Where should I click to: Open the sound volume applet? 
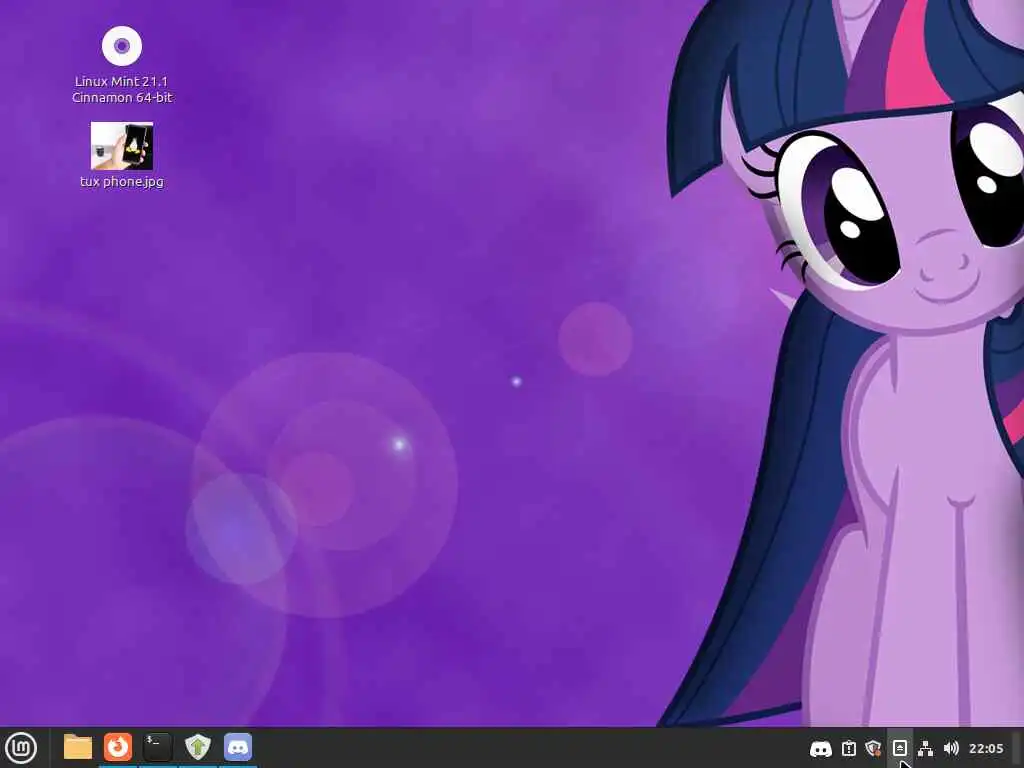click(951, 748)
